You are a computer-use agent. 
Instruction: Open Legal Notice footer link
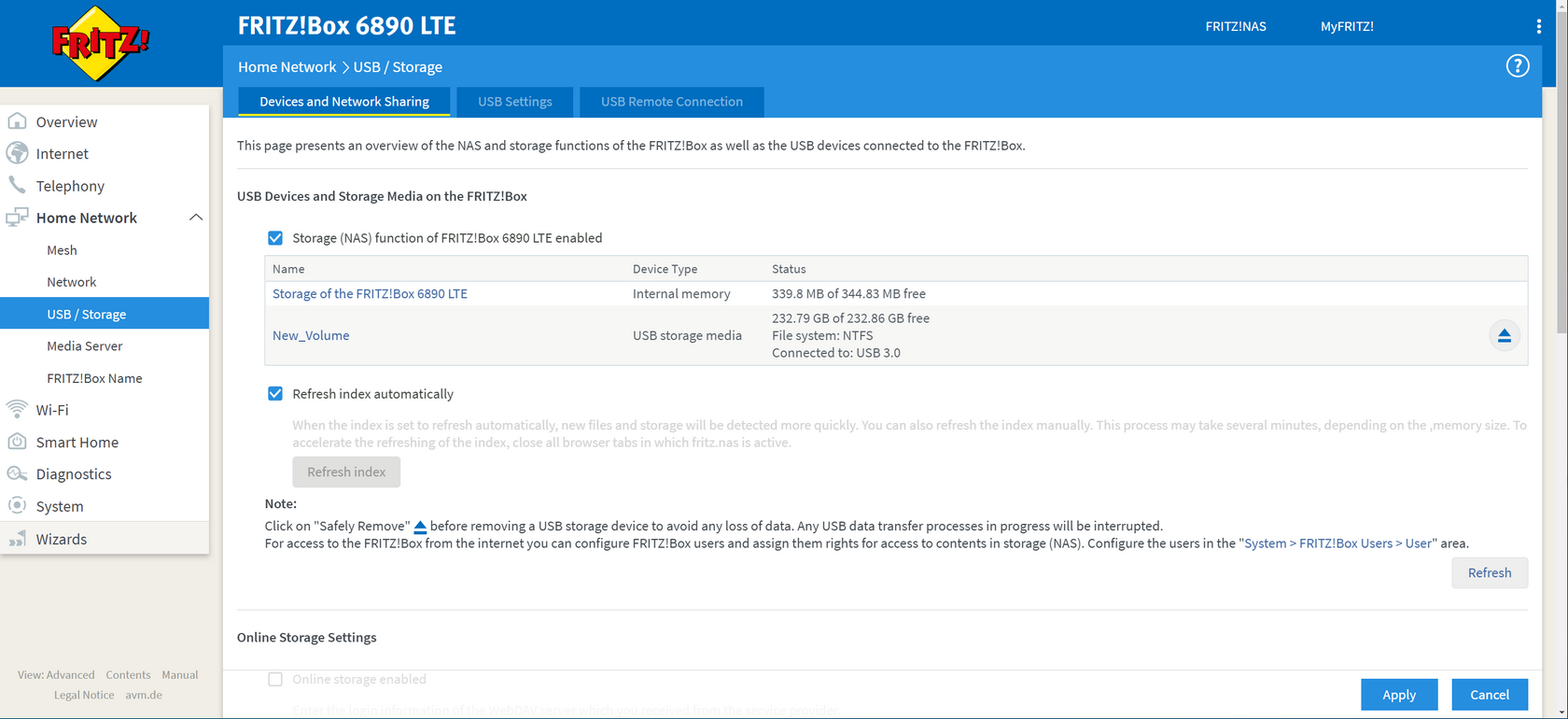pos(84,695)
